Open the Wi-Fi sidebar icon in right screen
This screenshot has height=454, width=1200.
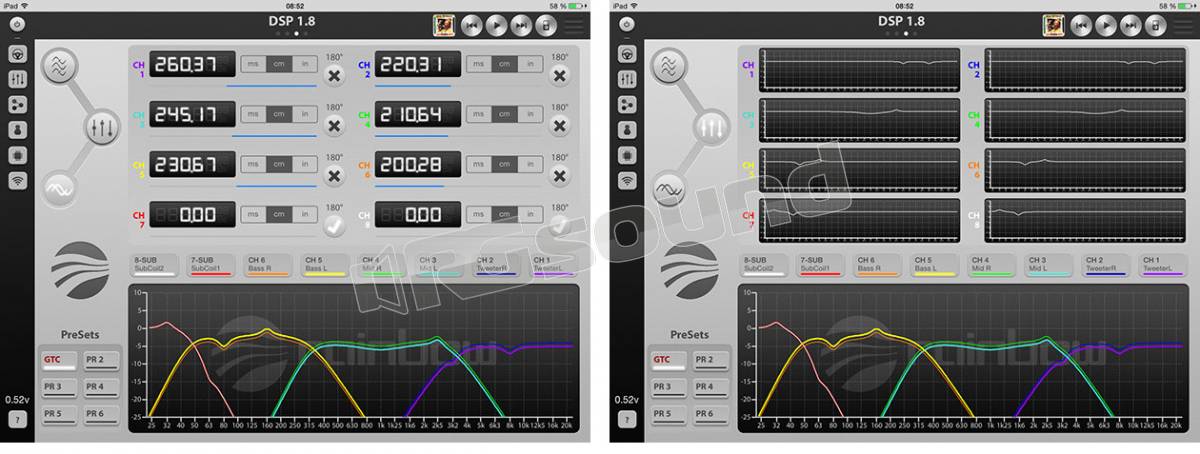pos(627,181)
